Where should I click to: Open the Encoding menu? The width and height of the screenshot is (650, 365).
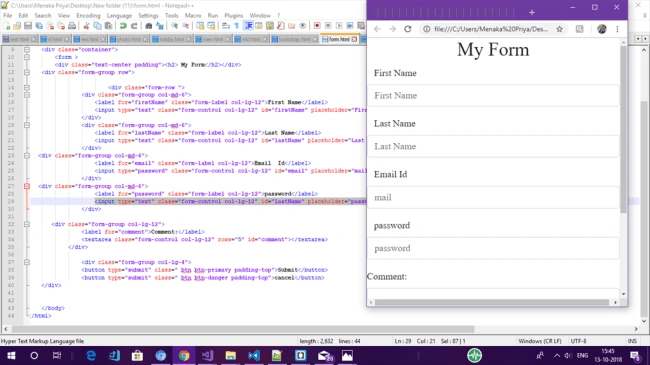pos(88,15)
